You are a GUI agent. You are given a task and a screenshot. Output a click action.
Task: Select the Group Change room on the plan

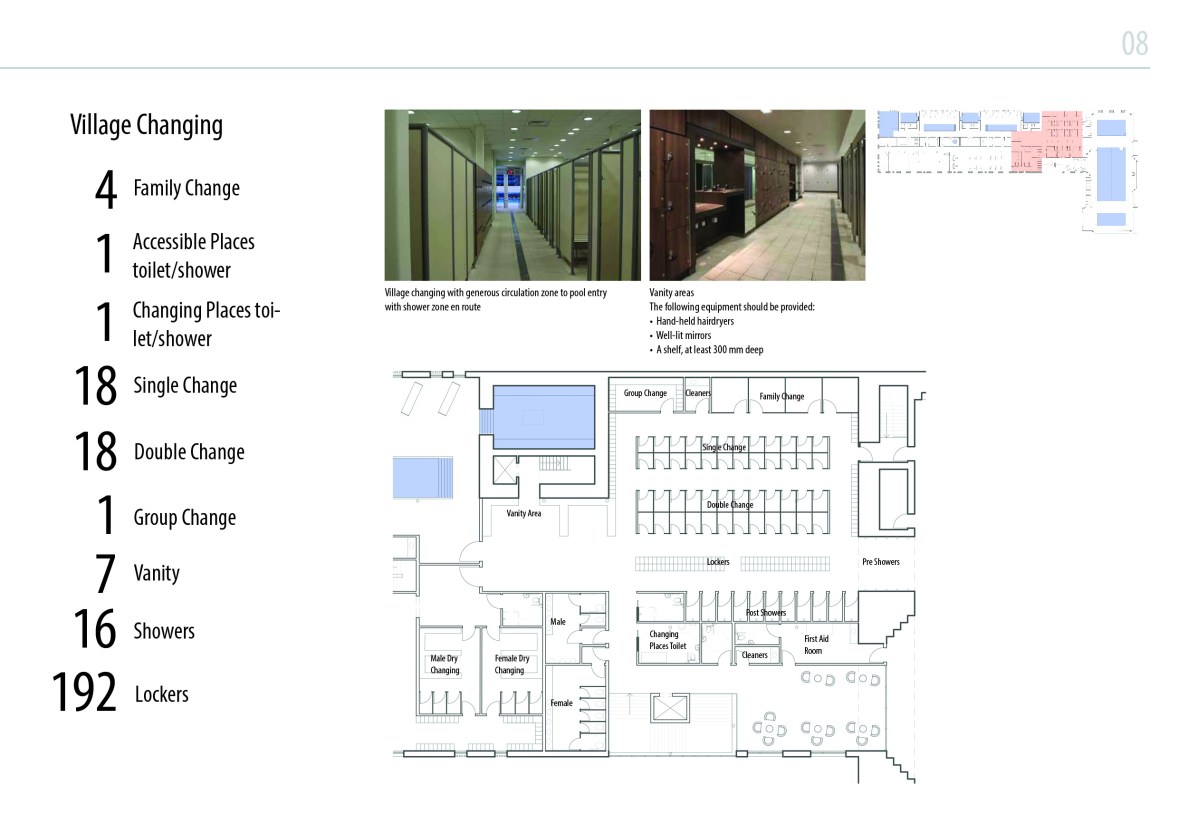pos(645,393)
